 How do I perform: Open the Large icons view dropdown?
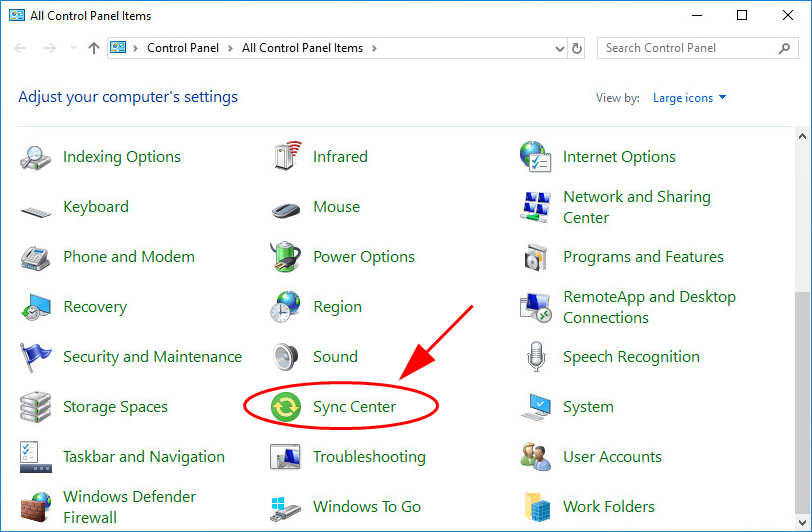point(689,97)
